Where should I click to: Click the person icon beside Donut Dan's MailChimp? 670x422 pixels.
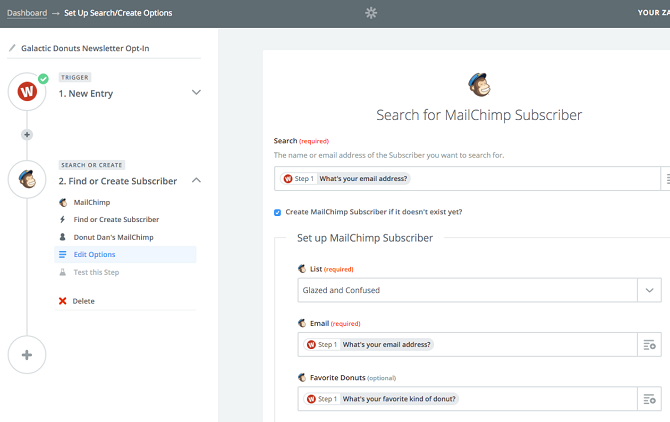coord(62,237)
